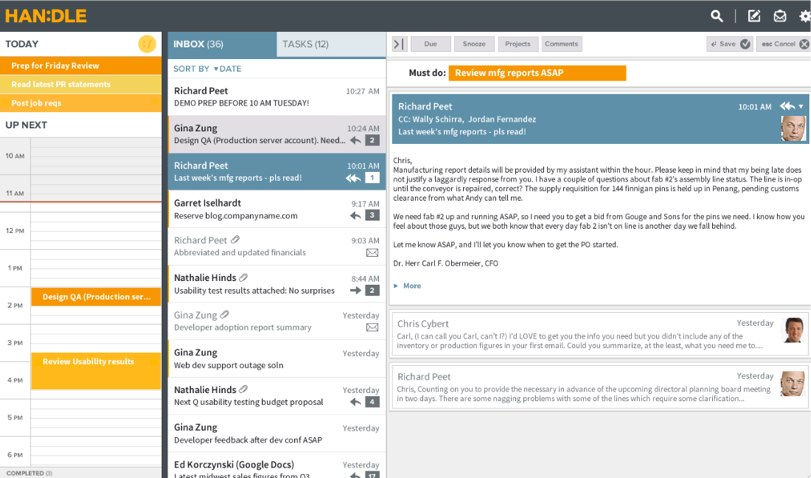
Task: Expand the Completed section at bottom
Action: tap(29, 473)
